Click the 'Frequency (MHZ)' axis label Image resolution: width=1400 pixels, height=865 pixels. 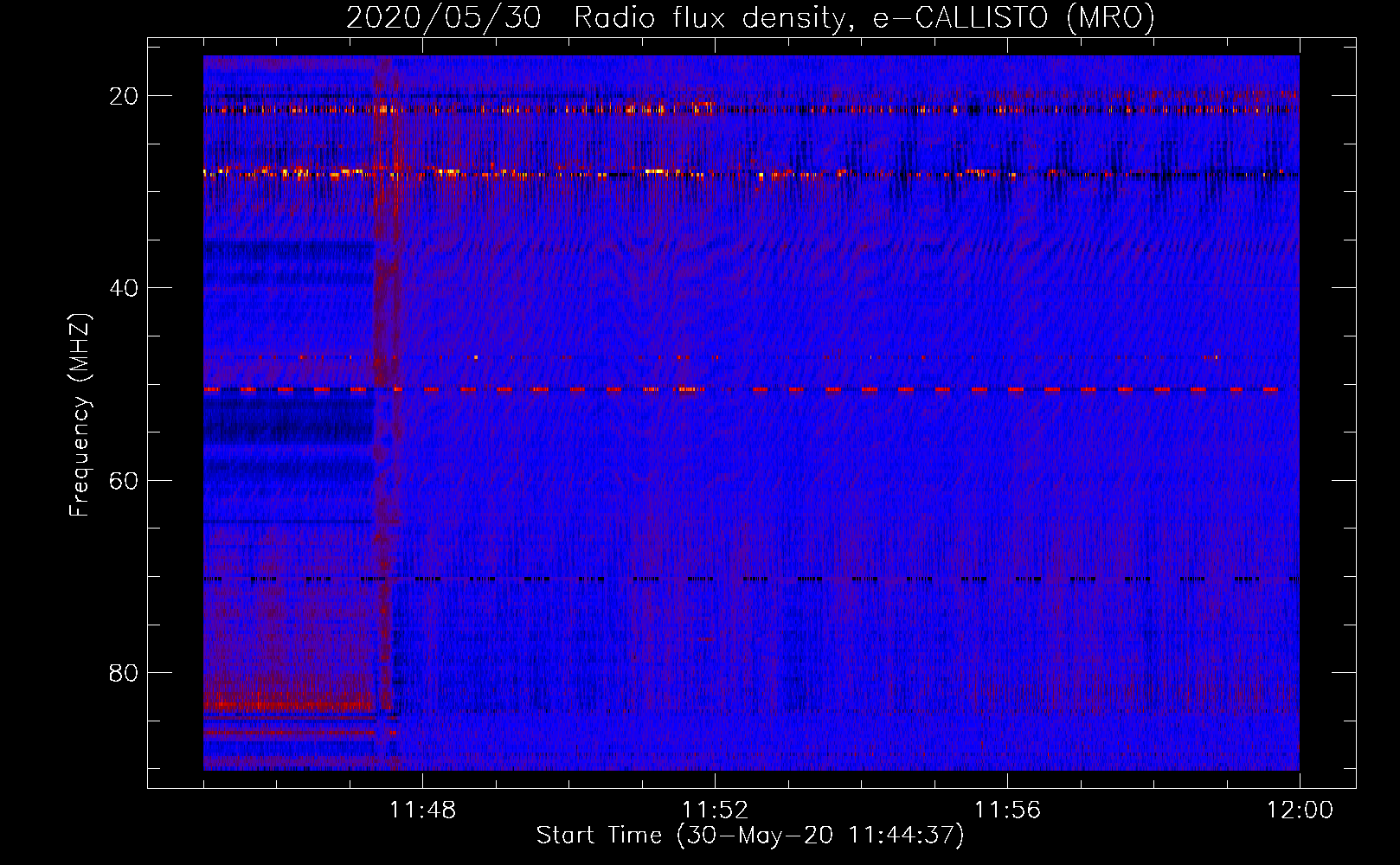(80, 415)
